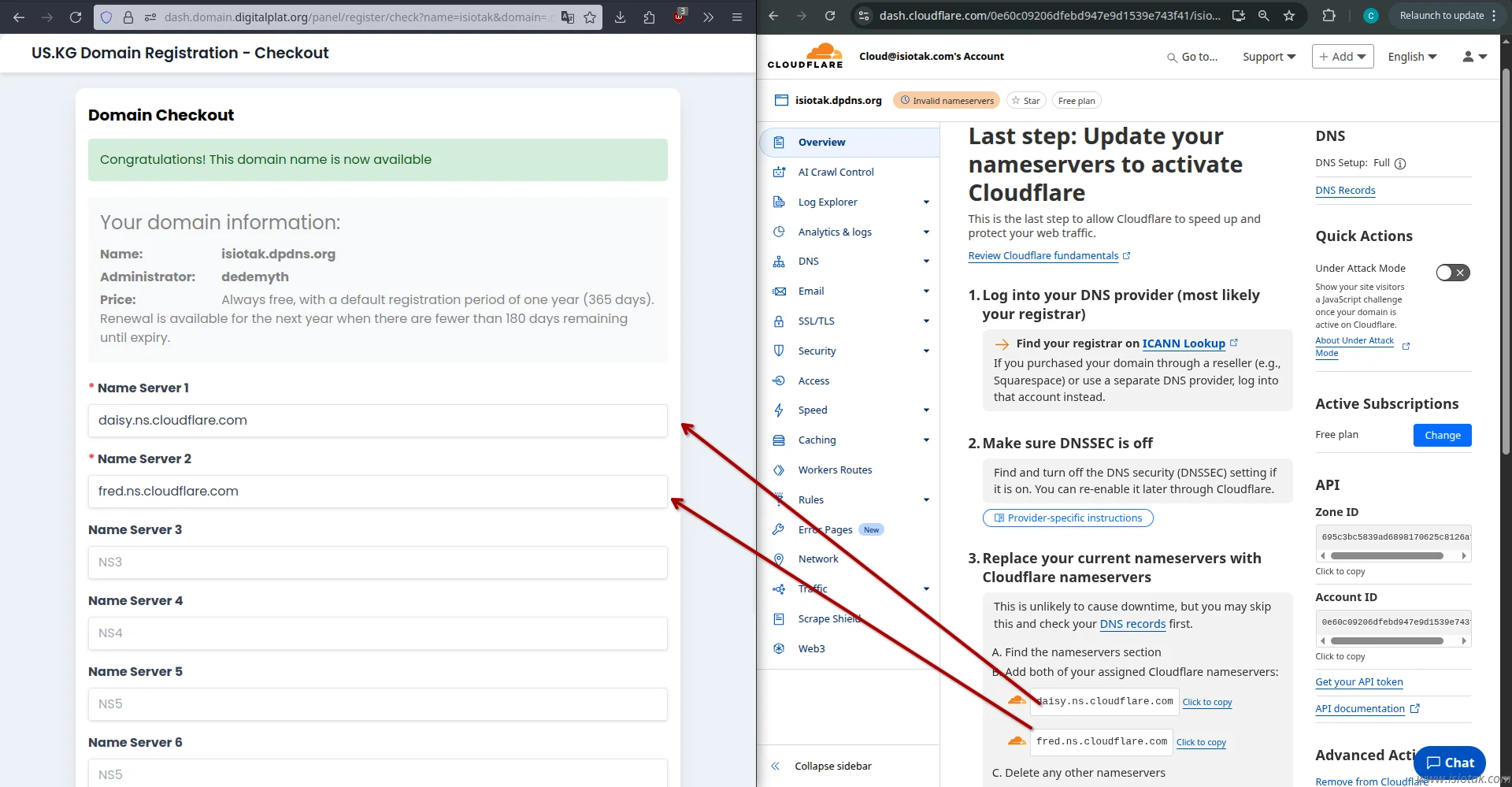Viewport: 1512px width, 787px height.
Task: Click the Cloudflare logo
Action: pos(806,56)
